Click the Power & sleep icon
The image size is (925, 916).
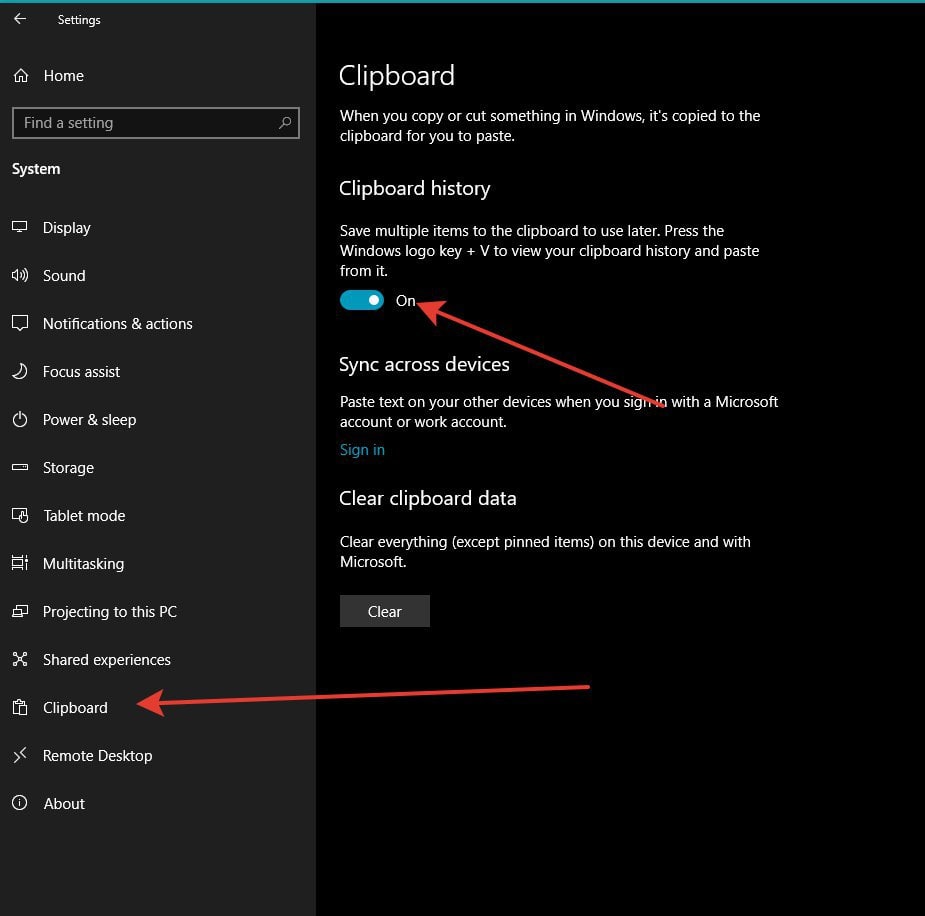click(19, 419)
